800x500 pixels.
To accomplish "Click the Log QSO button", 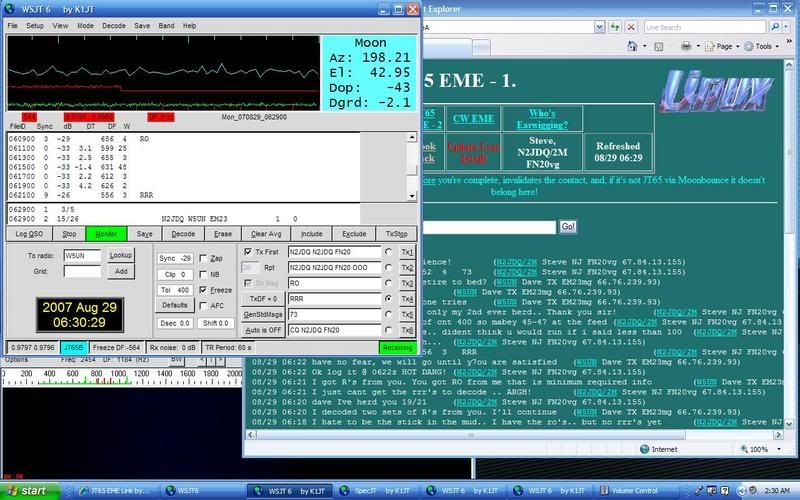I will tap(29, 234).
